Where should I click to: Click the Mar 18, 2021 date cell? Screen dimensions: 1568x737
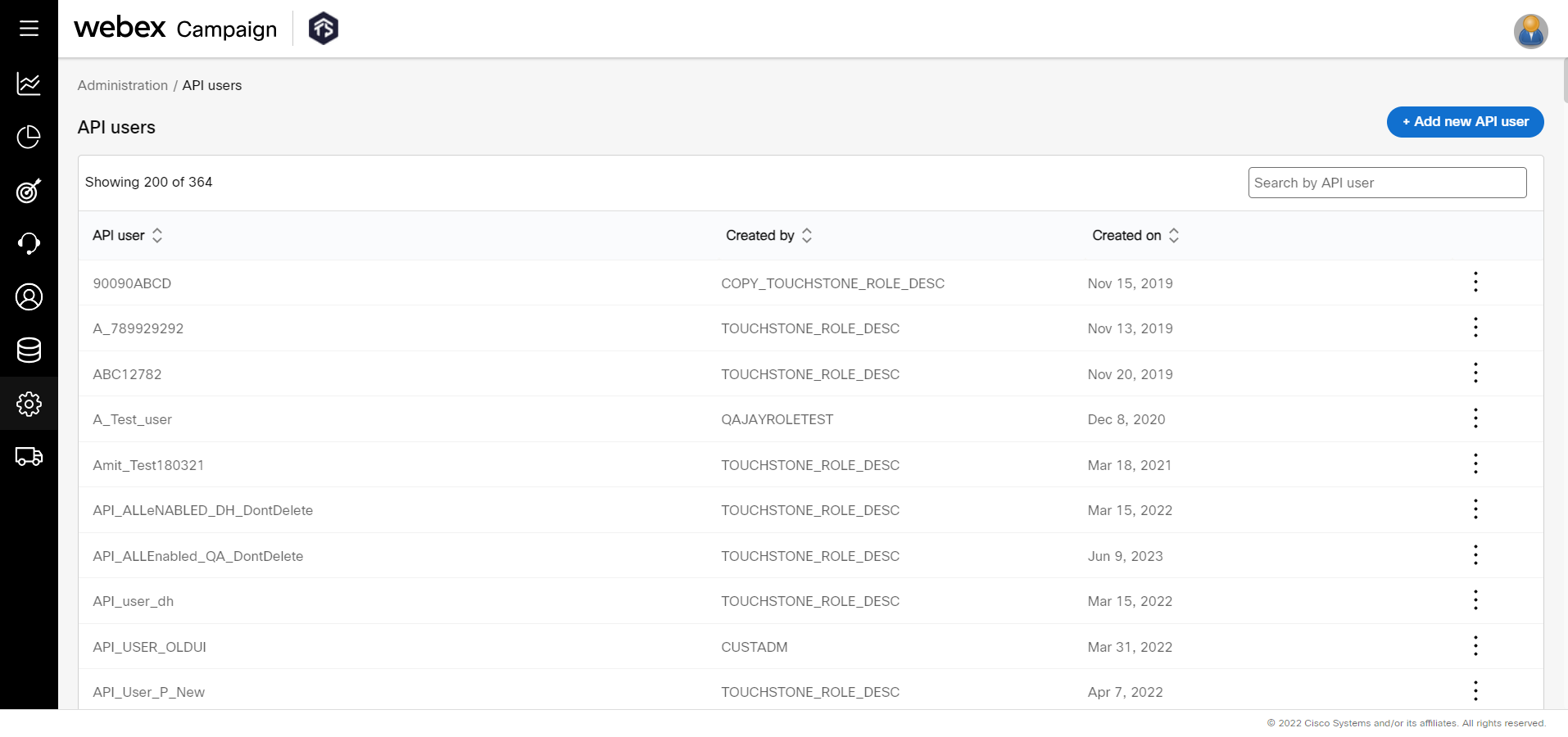(x=1129, y=465)
